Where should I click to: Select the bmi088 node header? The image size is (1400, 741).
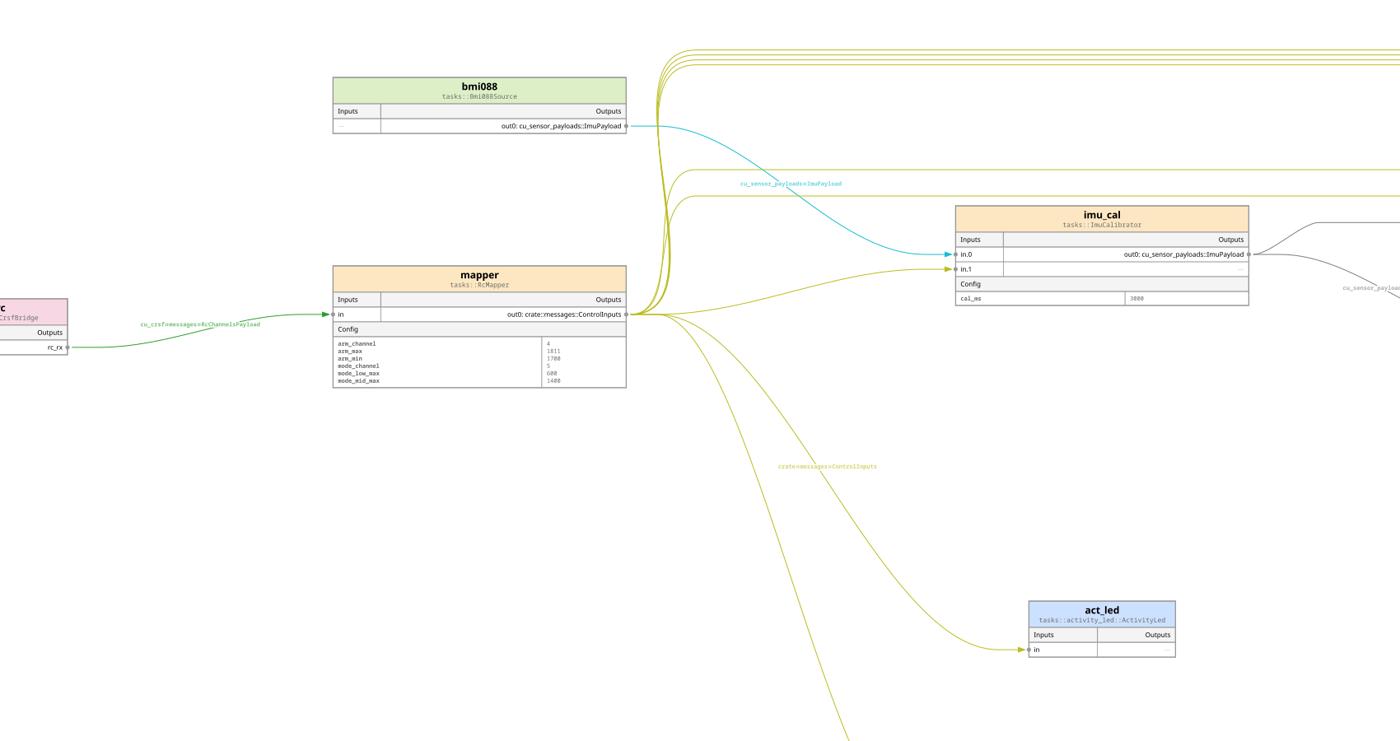tap(479, 87)
